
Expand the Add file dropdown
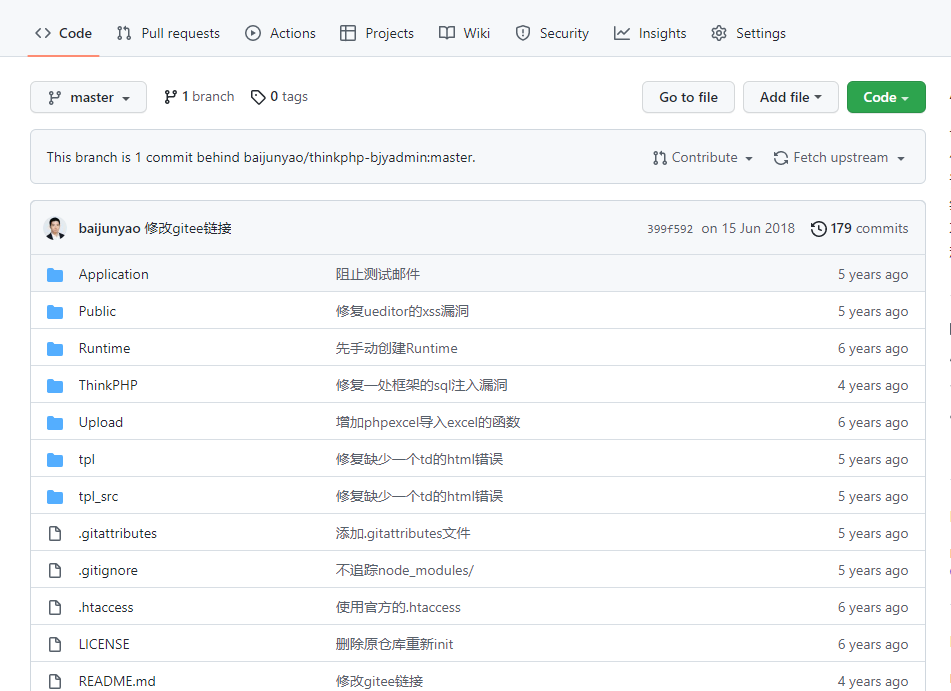(791, 97)
